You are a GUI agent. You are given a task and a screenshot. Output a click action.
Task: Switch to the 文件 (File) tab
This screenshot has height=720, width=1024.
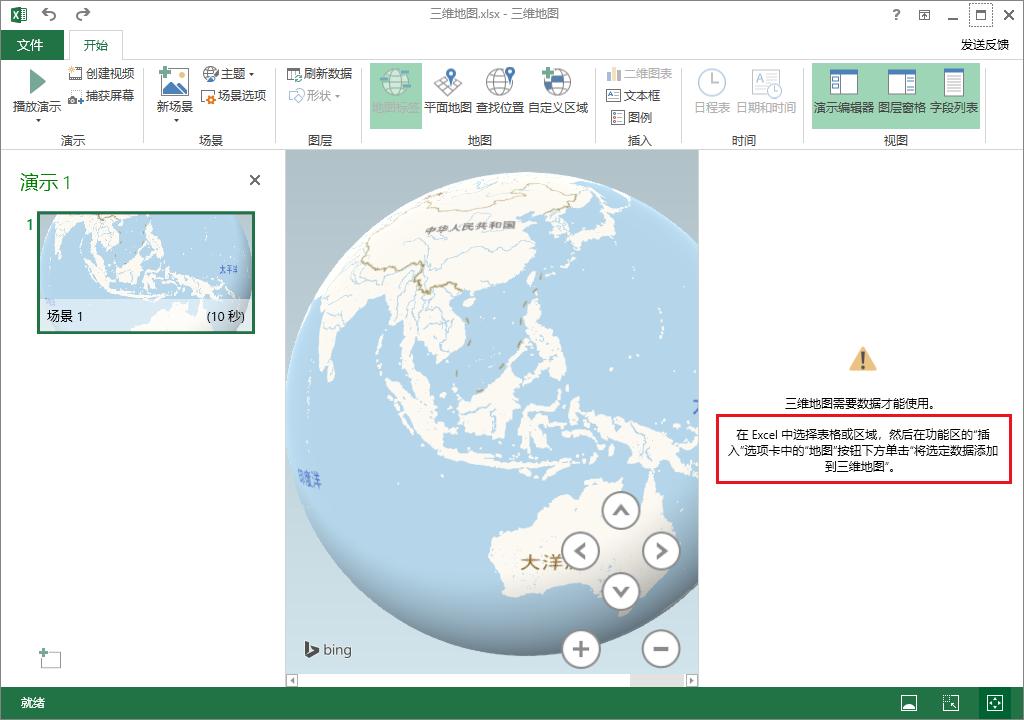[x=32, y=44]
